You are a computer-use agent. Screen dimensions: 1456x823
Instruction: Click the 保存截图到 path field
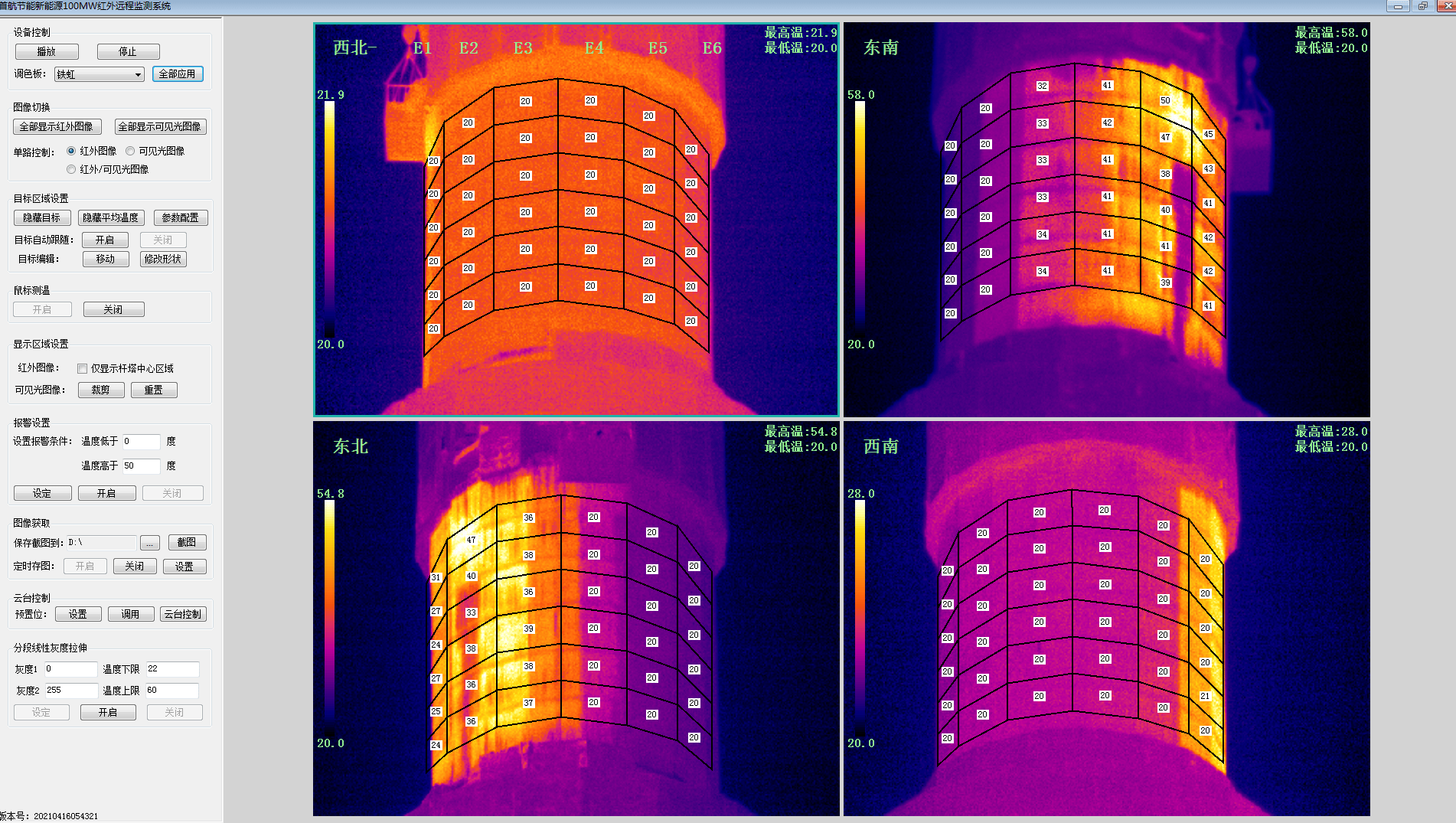(x=102, y=542)
